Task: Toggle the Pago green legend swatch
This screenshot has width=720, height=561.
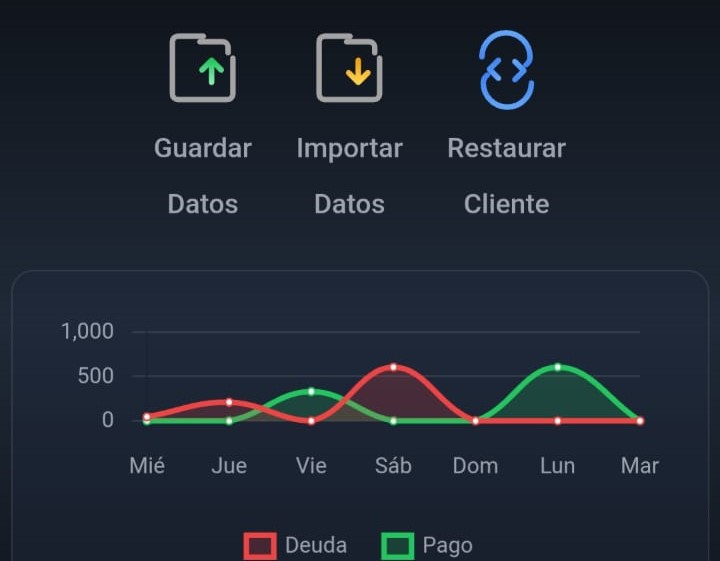Action: (398, 546)
